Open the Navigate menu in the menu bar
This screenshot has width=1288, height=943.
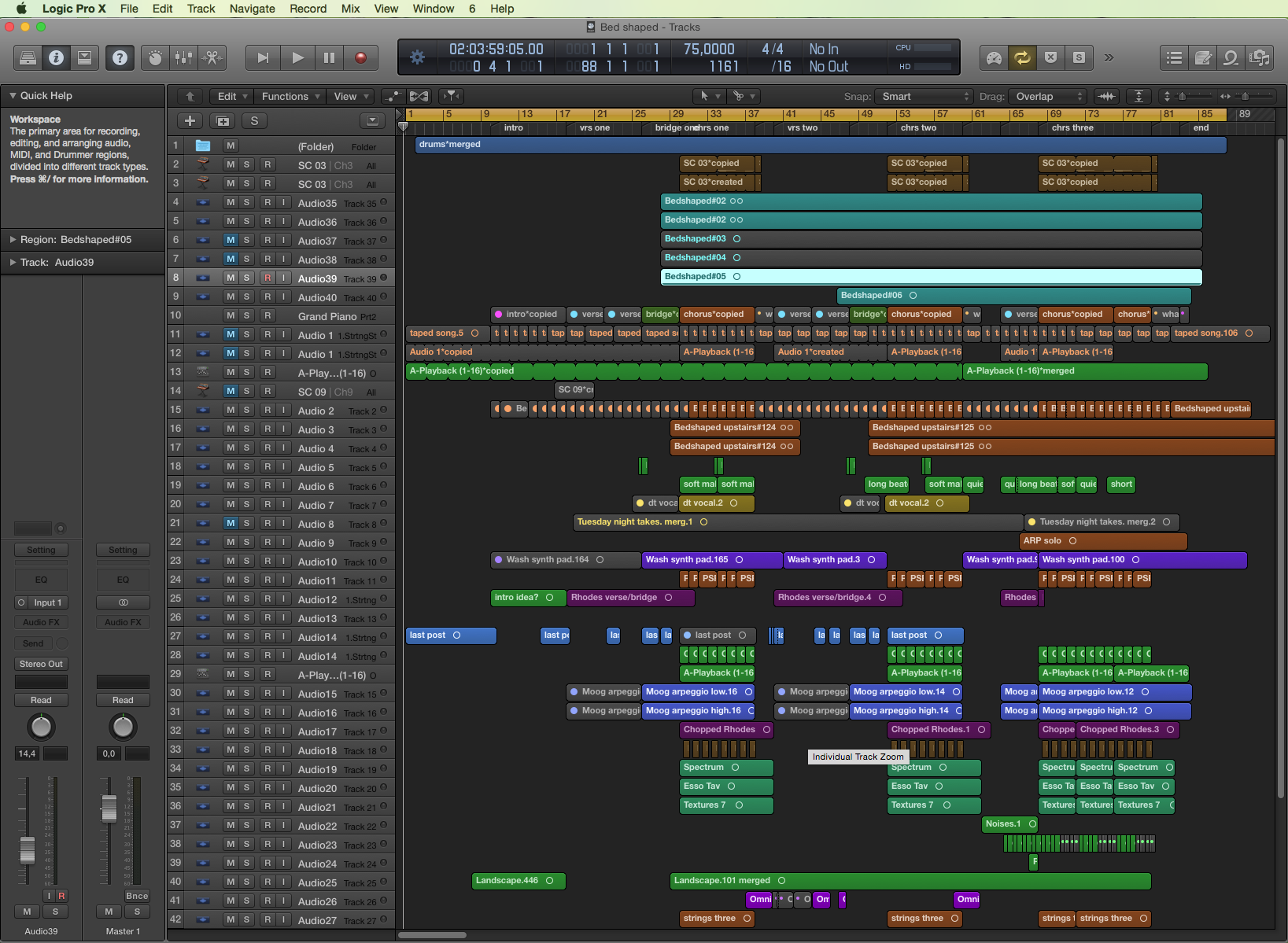coord(252,9)
